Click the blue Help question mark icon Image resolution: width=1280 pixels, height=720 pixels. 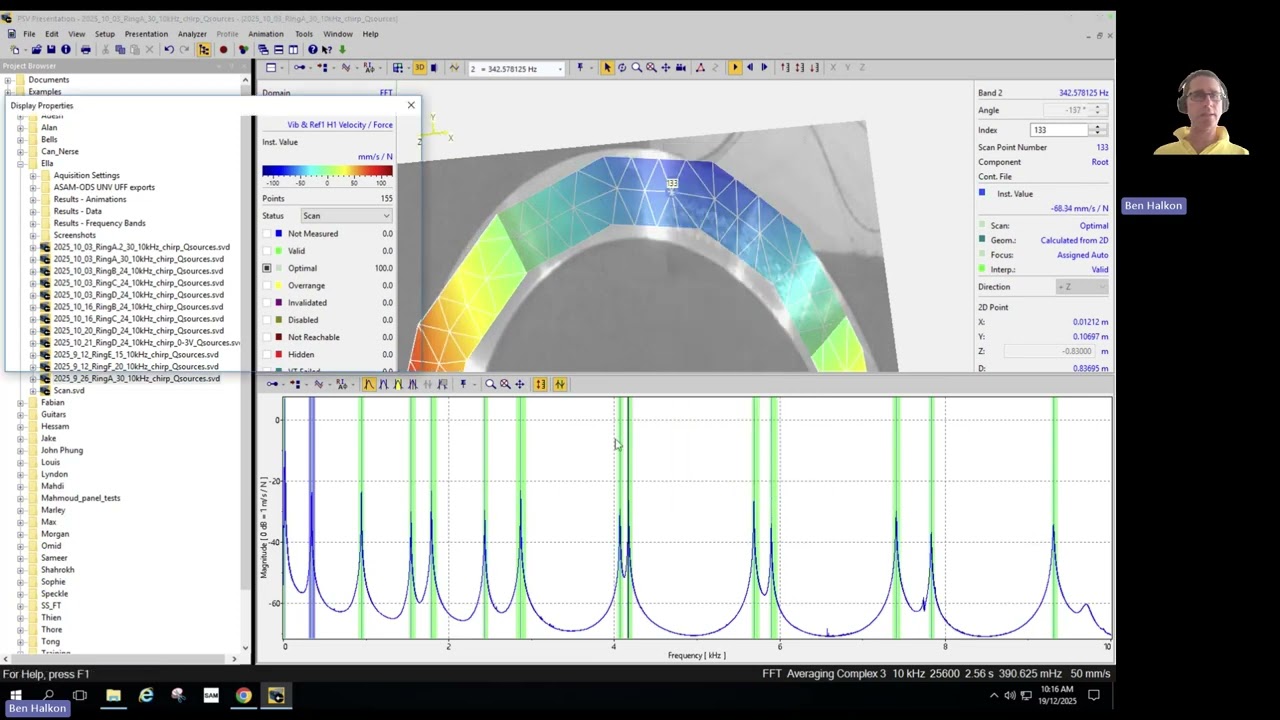click(x=313, y=50)
